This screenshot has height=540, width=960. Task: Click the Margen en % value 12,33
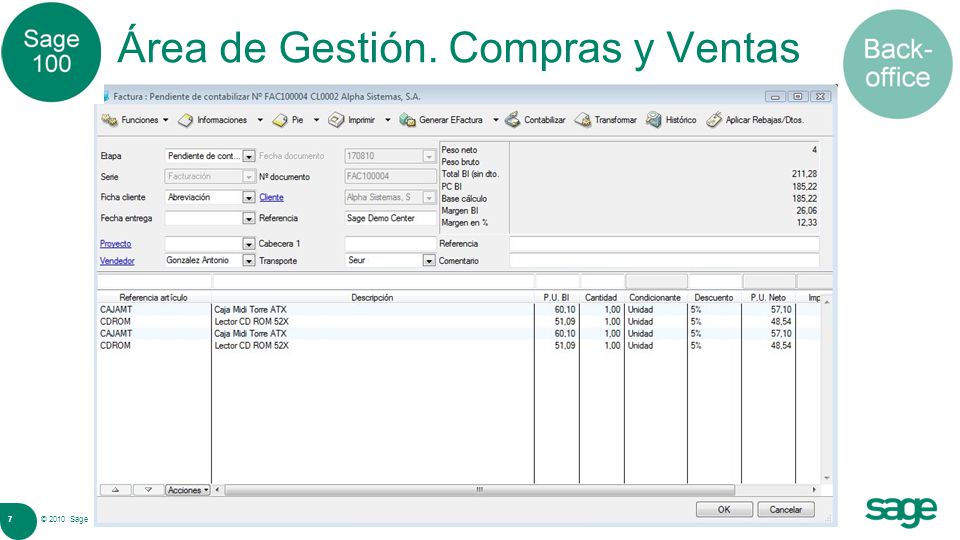point(806,223)
